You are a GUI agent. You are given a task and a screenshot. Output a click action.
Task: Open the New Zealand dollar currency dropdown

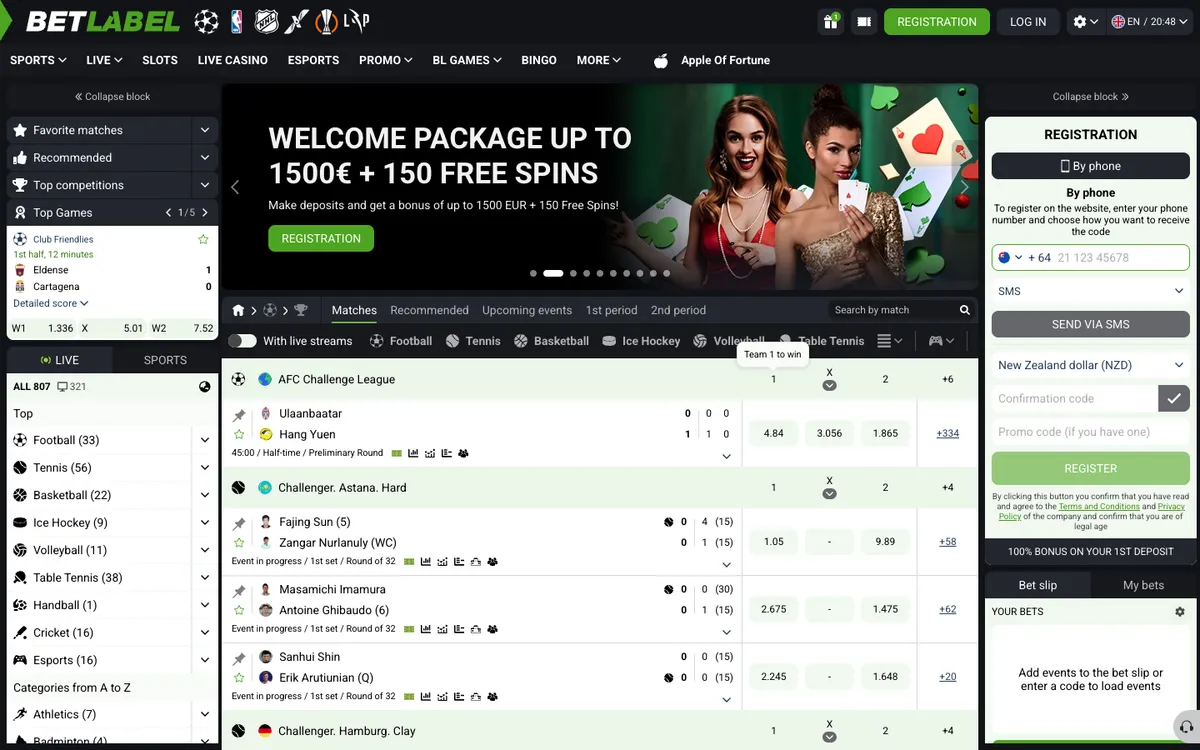coord(1090,365)
